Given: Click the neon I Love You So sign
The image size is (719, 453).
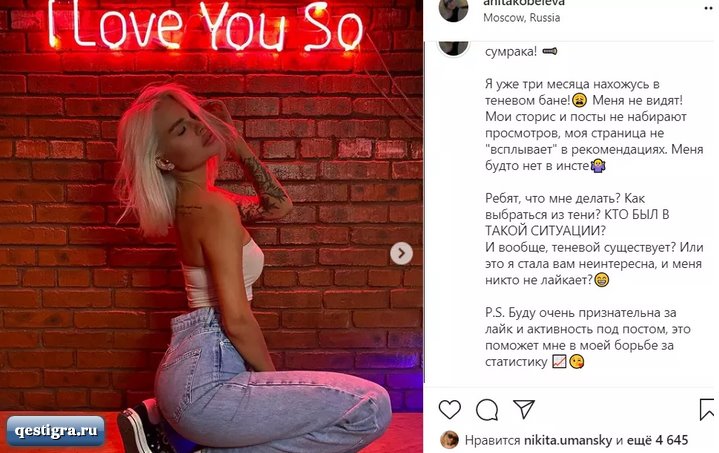Looking at the screenshot, I should tap(206, 25).
